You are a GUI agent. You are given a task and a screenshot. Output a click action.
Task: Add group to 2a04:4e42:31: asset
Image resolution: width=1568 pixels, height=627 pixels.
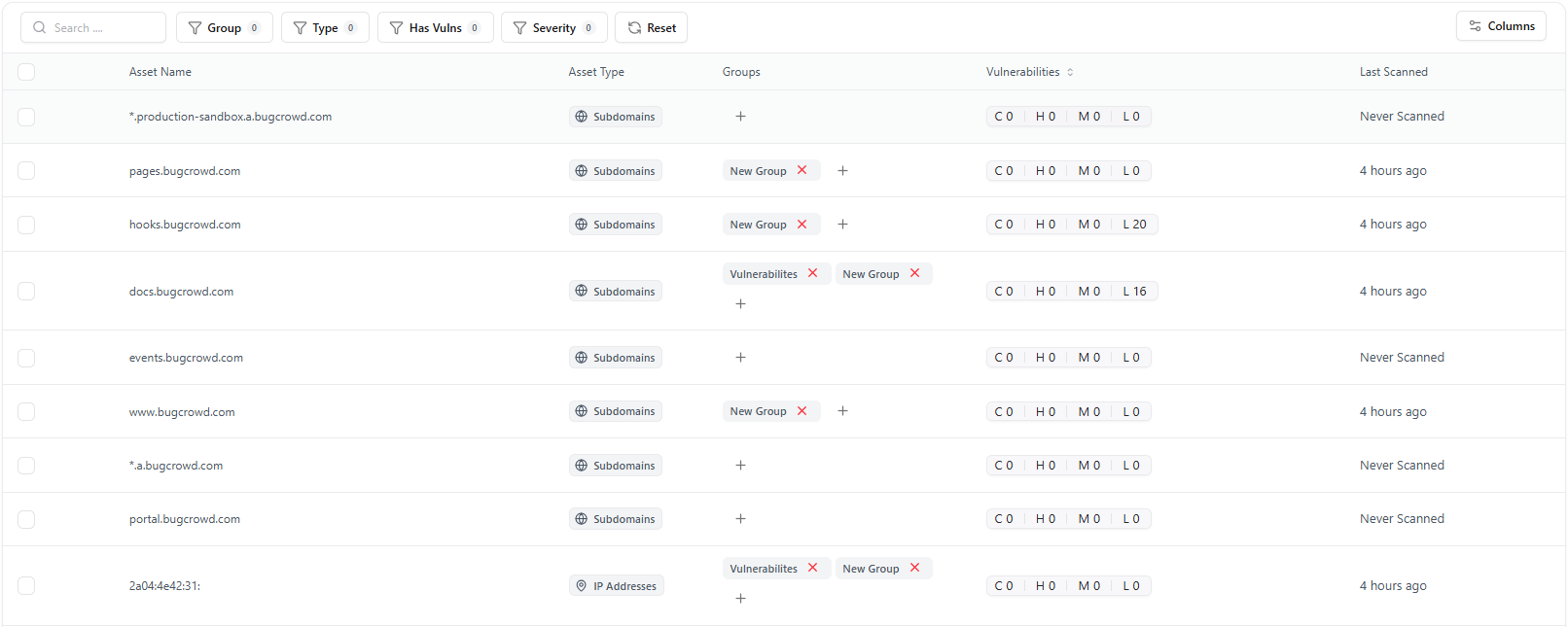click(740, 599)
